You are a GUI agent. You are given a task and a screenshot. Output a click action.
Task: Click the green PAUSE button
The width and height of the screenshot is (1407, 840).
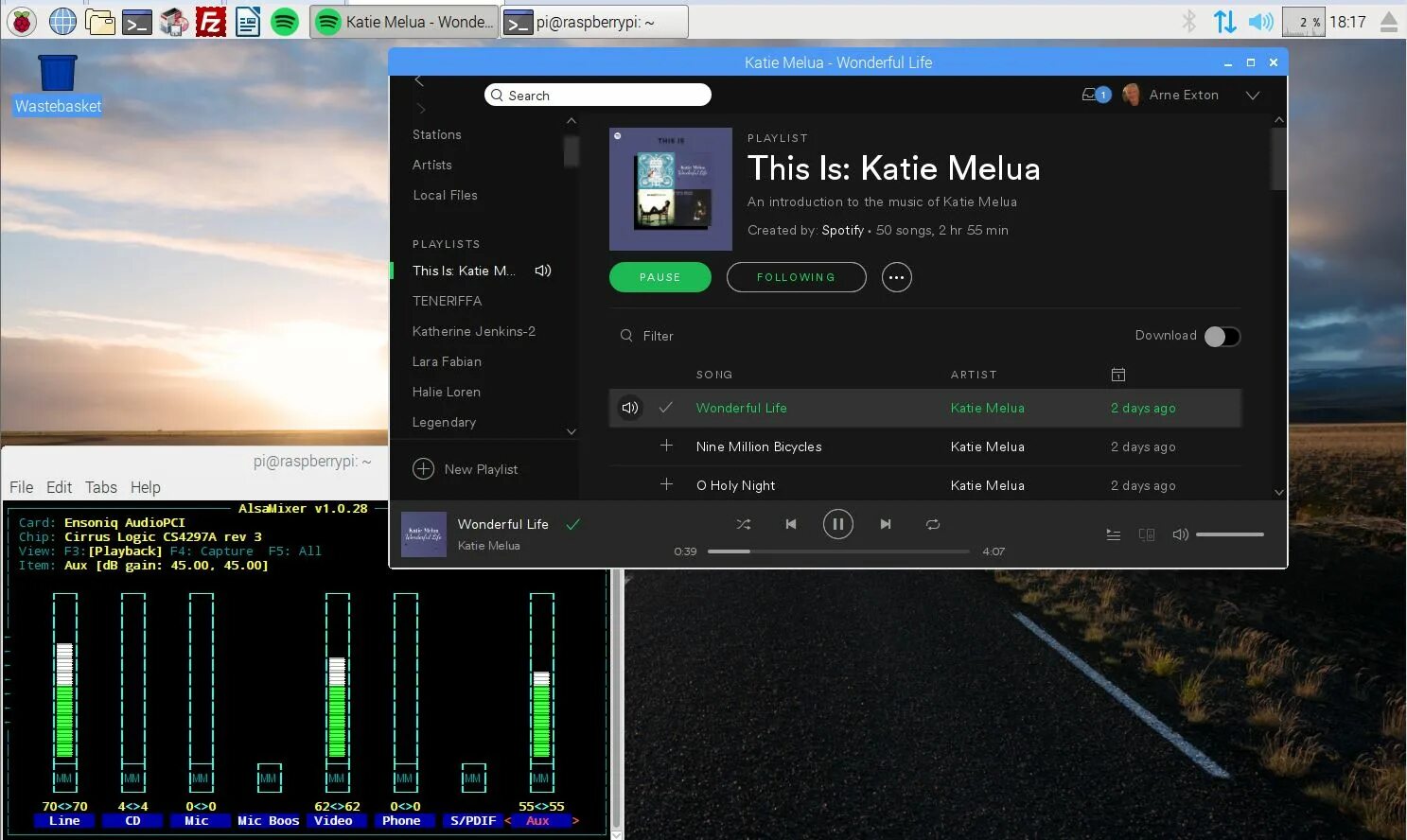coord(660,277)
